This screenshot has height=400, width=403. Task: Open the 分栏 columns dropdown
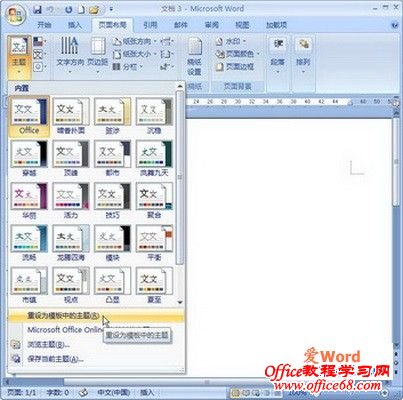click(x=128, y=67)
